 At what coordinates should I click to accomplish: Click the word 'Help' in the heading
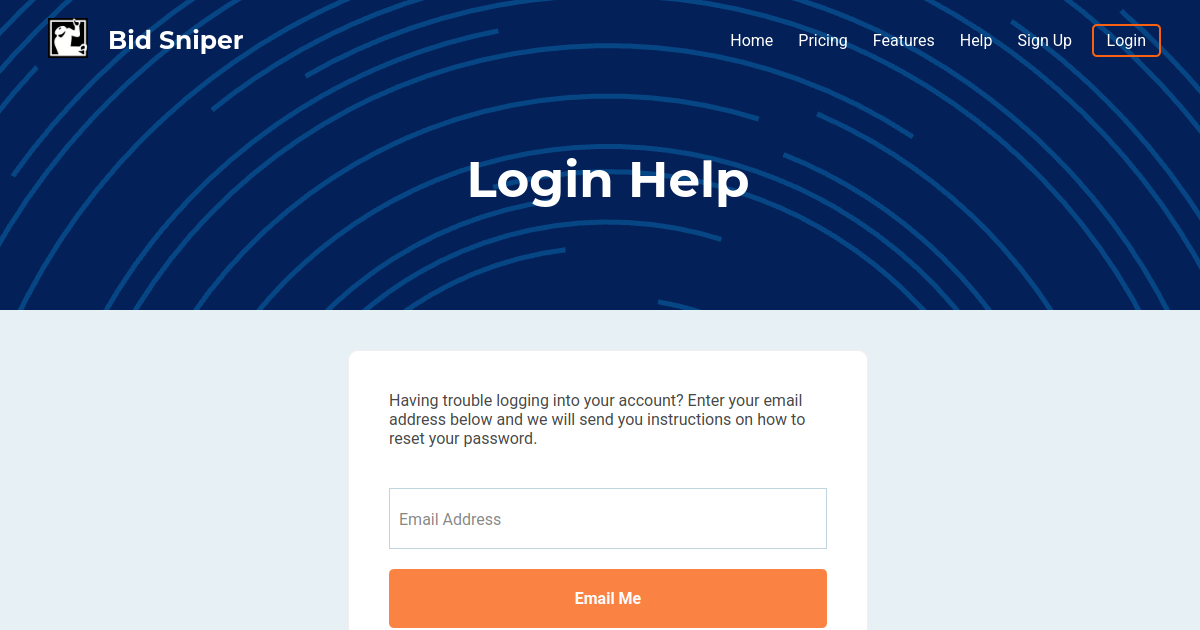[x=689, y=180]
